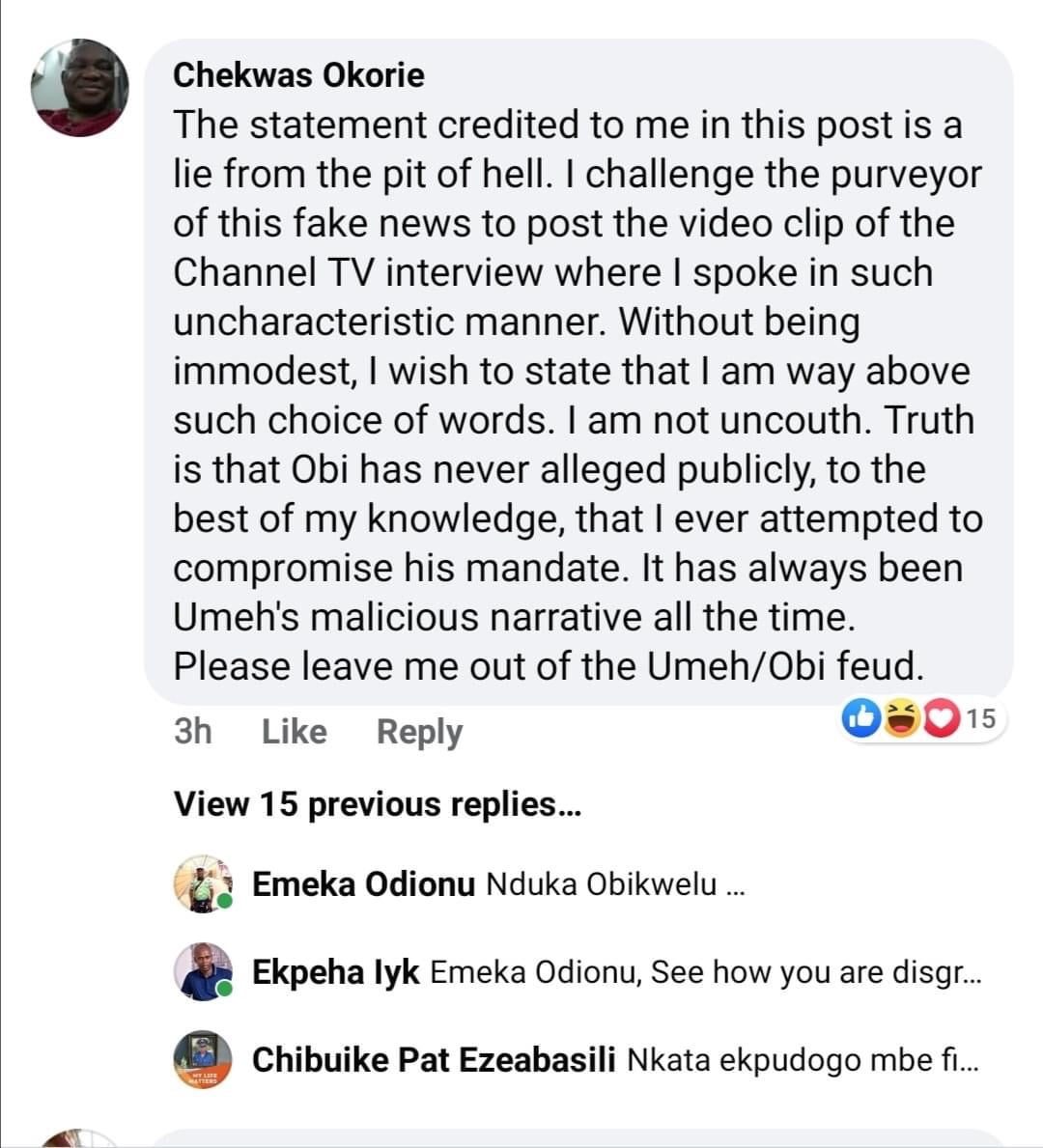This screenshot has height=1148, width=1043.
Task: Expand Emeka Odionu's truncated reply
Action: click(735, 885)
